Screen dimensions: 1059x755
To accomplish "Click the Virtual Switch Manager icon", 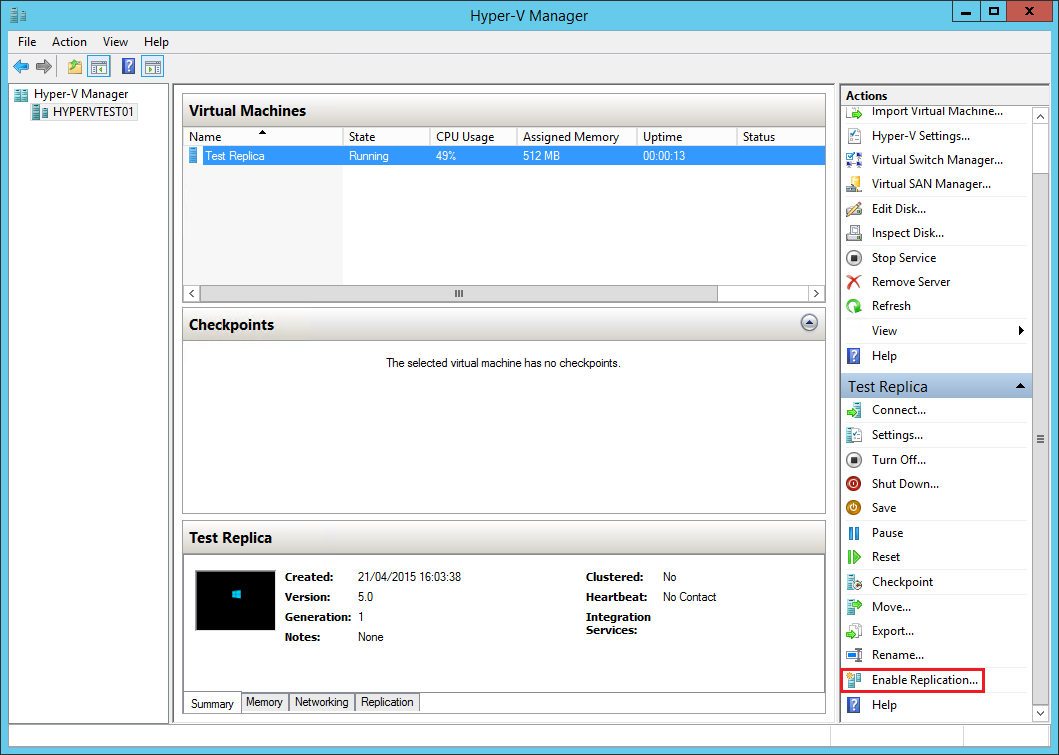I will (854, 160).
